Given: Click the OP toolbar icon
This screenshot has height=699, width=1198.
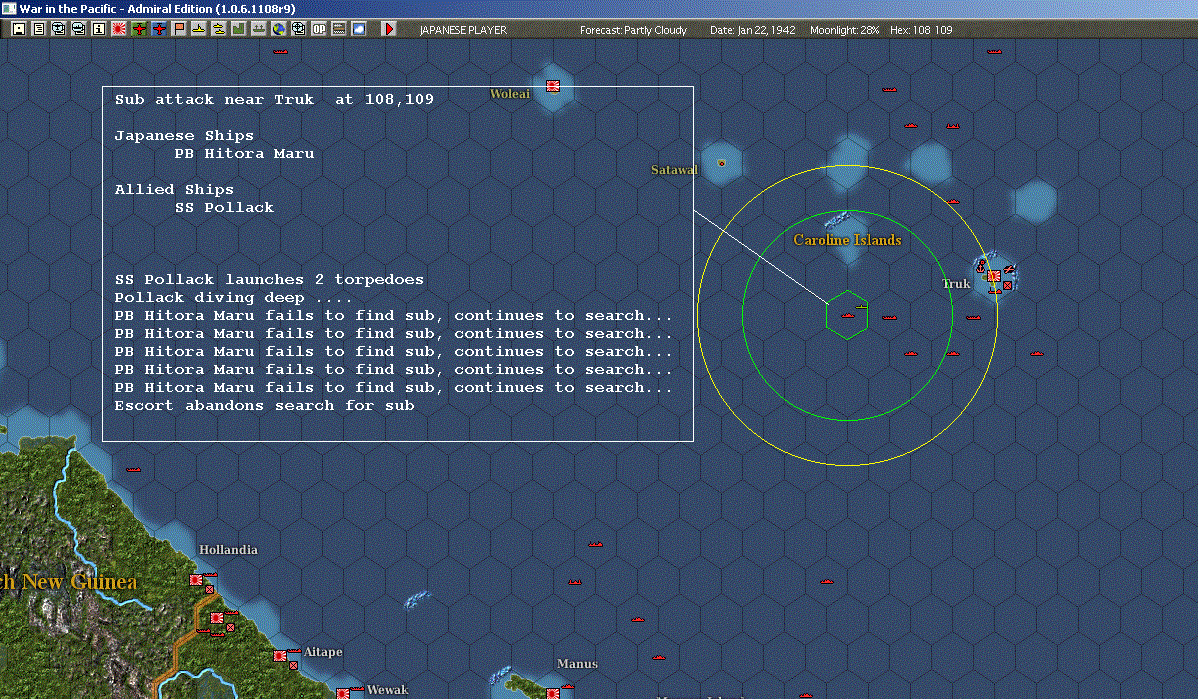Looking at the screenshot, I should point(319,29).
